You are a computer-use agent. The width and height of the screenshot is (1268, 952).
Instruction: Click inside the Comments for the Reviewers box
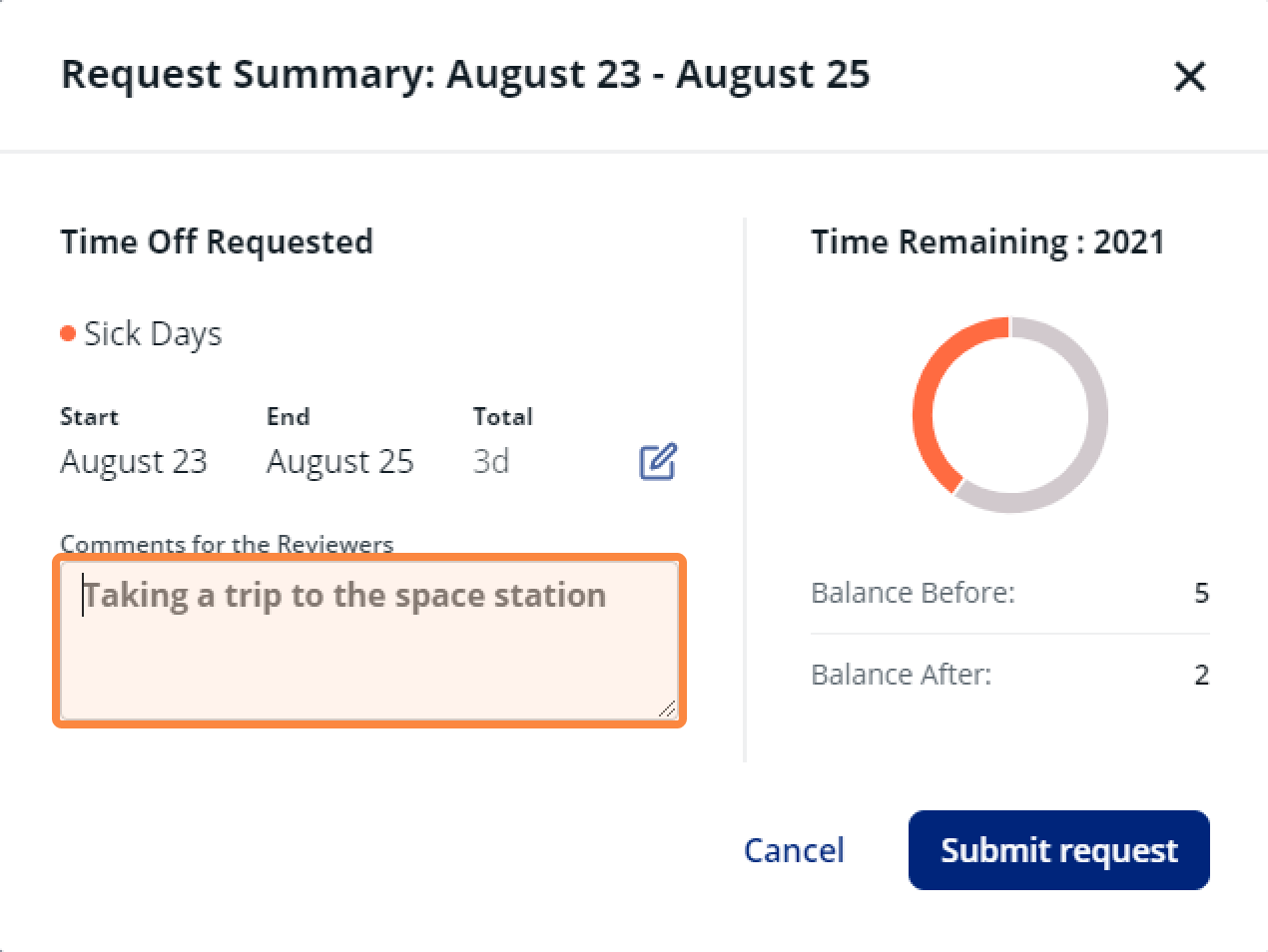click(x=369, y=639)
